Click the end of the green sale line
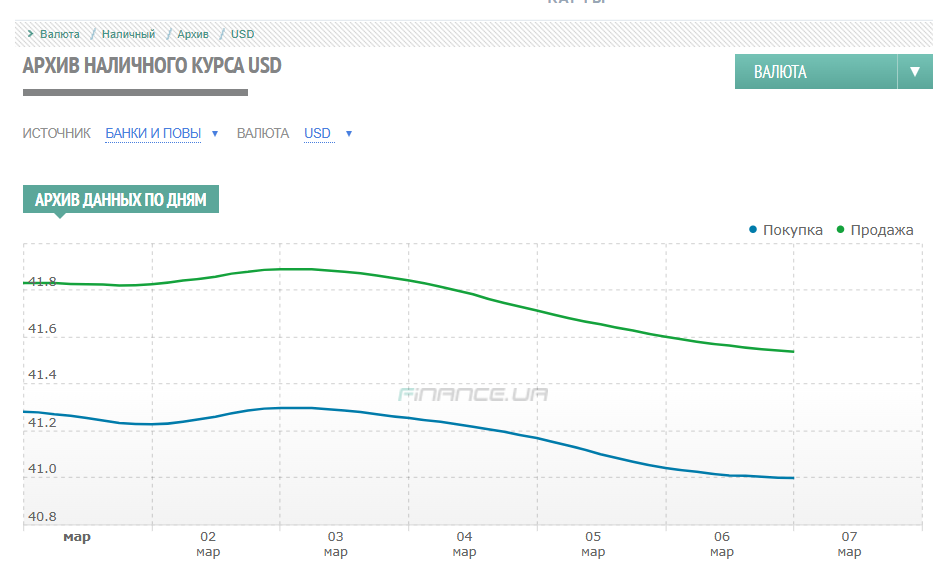 pyautogui.click(x=793, y=352)
